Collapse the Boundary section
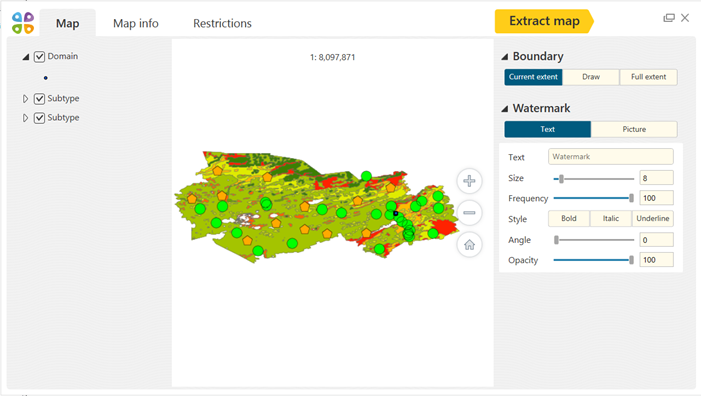The width and height of the screenshot is (701, 396). pyautogui.click(x=505, y=57)
